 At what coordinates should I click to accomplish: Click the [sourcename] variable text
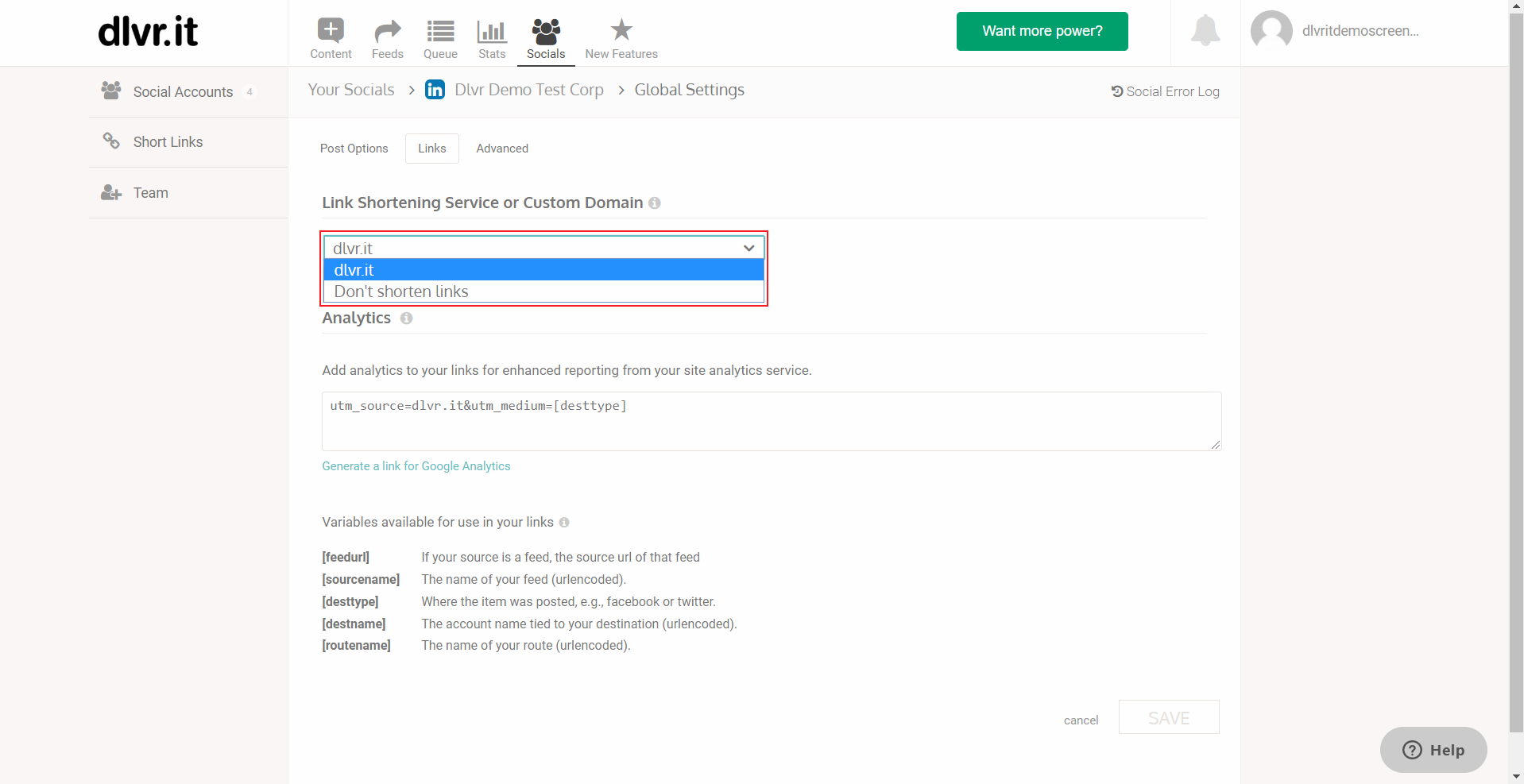tap(361, 580)
